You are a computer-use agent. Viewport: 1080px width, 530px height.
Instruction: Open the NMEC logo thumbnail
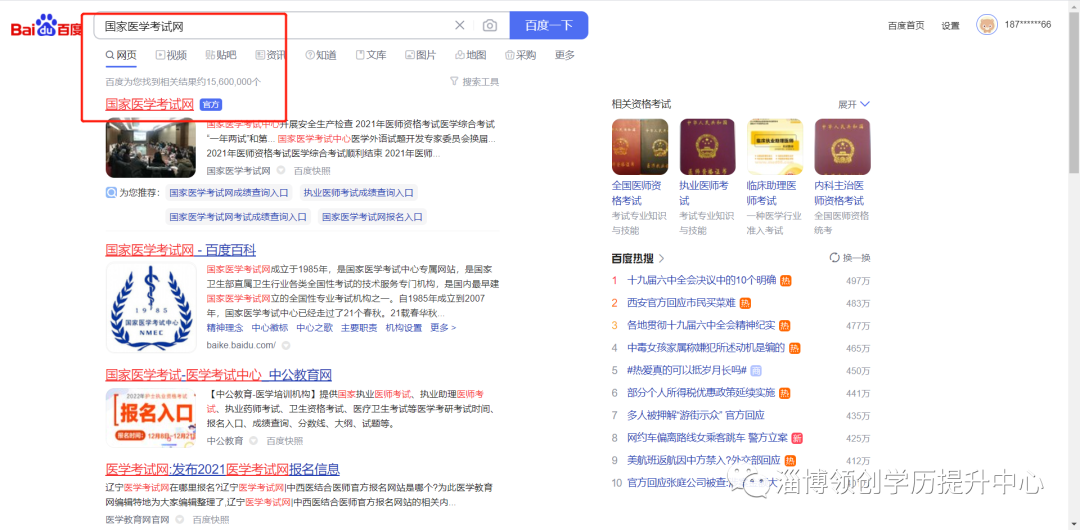click(x=152, y=307)
